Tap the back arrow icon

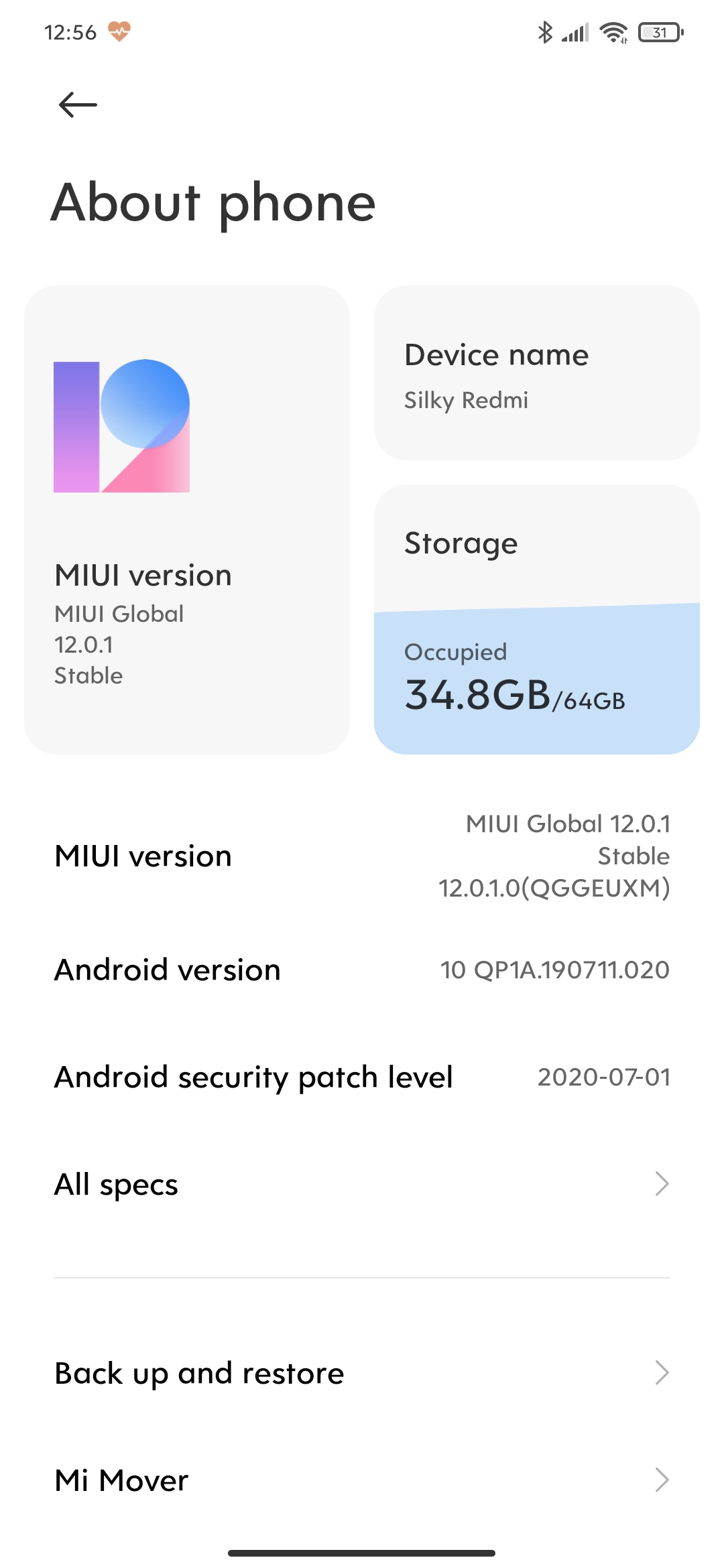point(78,105)
